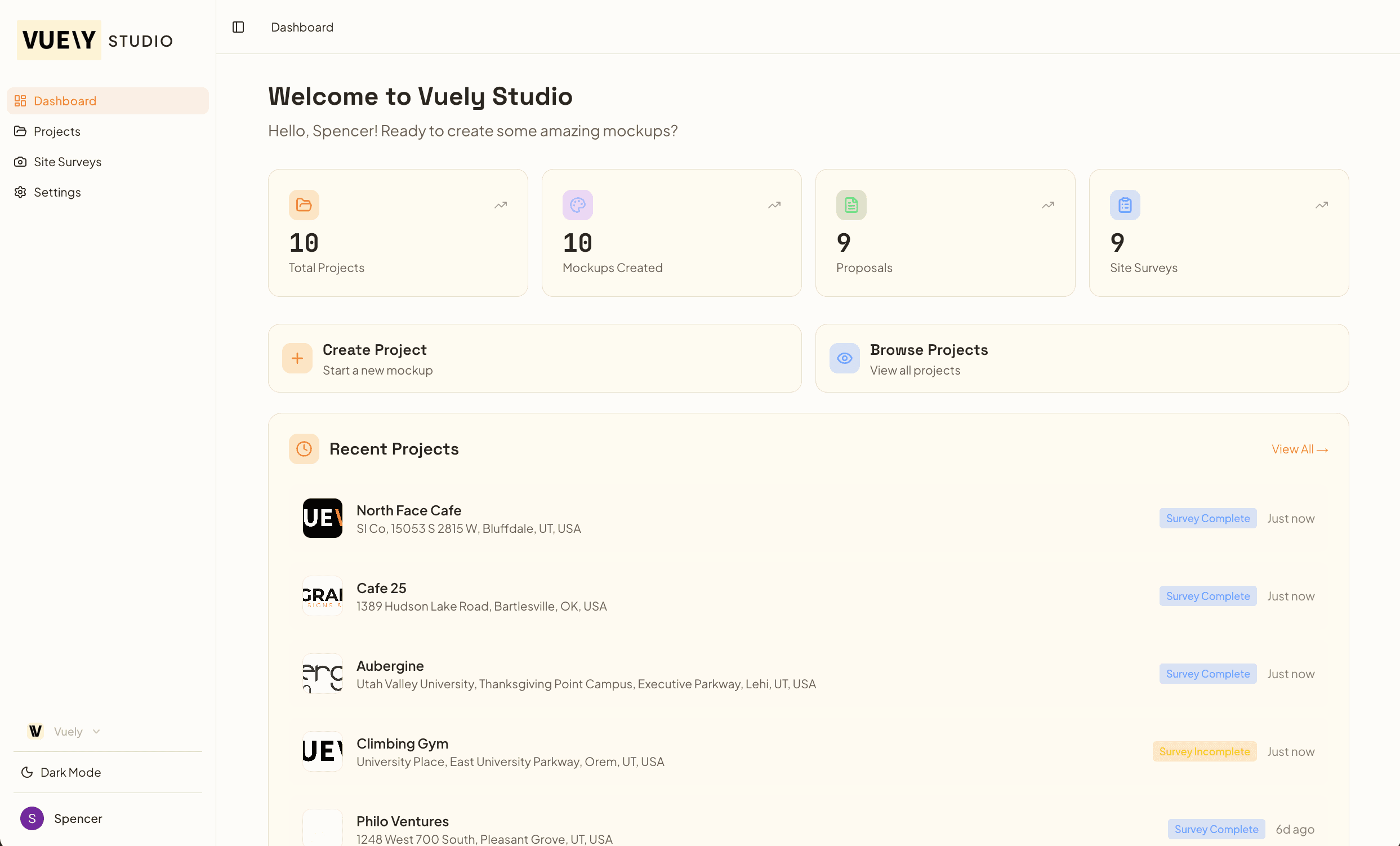This screenshot has height=846, width=1400.
Task: Click the North Face Cafe project logo
Action: 322,518
